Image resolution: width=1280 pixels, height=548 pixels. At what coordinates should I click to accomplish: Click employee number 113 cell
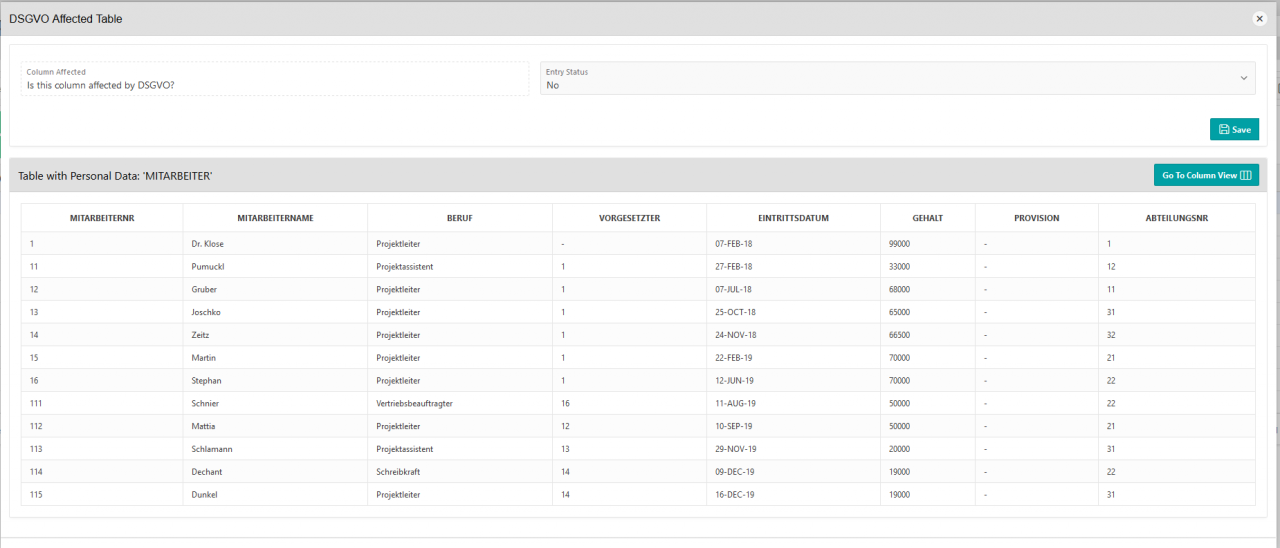pyautogui.click(x=102, y=450)
